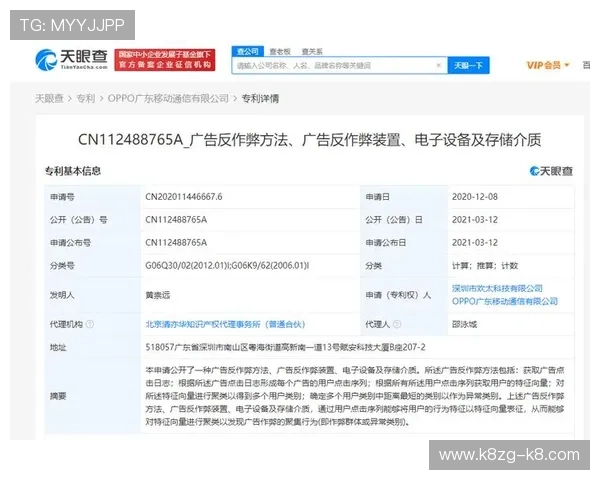The image size is (600, 480).
Task: Select the 查关系 search tab
Action: (312, 52)
